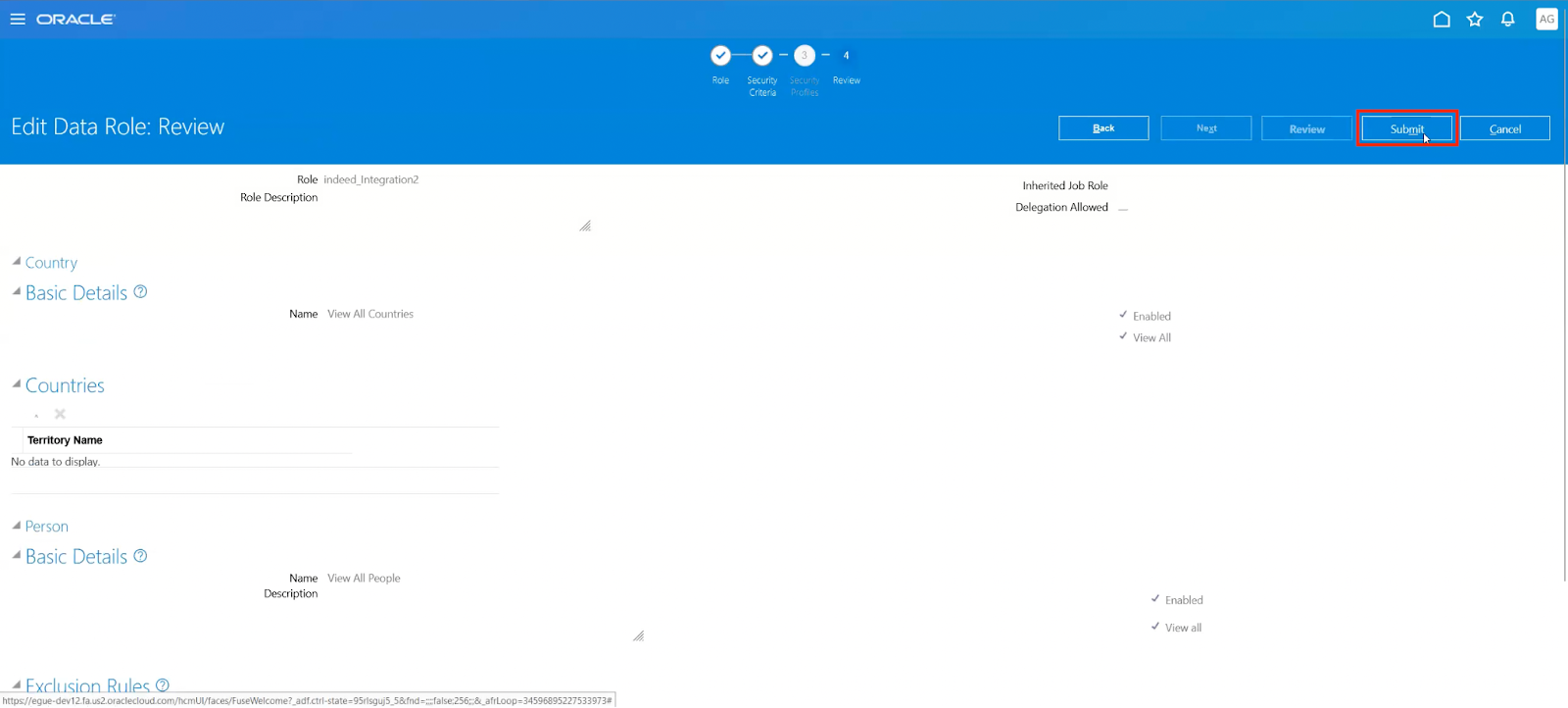Viewport: 1568px width, 708px height.
Task: Click the Oracle logo
Action: click(x=75, y=19)
